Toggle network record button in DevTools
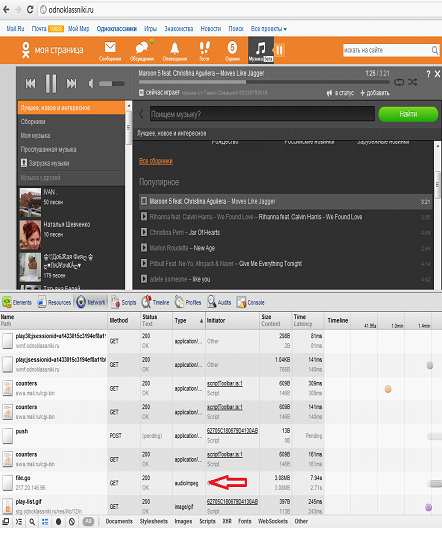This screenshot has height=539, width=442. pyautogui.click(x=58, y=522)
